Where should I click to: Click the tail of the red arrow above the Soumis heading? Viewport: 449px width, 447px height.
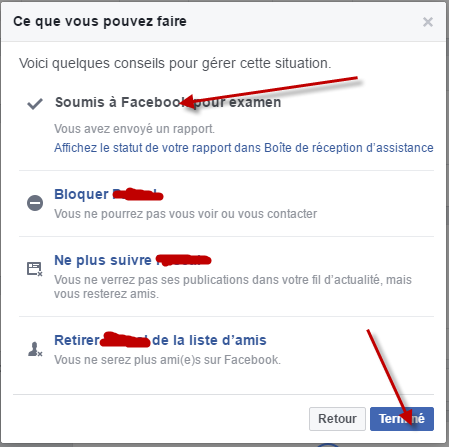352,79
